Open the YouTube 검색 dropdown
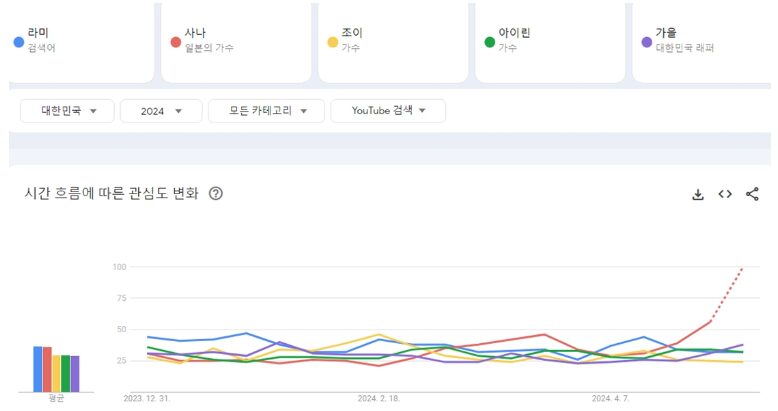Viewport: 778px width, 411px height. point(388,111)
